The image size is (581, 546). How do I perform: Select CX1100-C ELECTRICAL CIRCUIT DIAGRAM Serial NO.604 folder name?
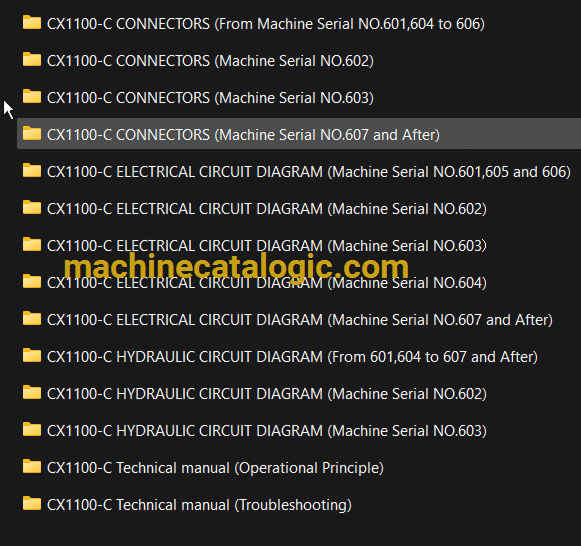267,283
